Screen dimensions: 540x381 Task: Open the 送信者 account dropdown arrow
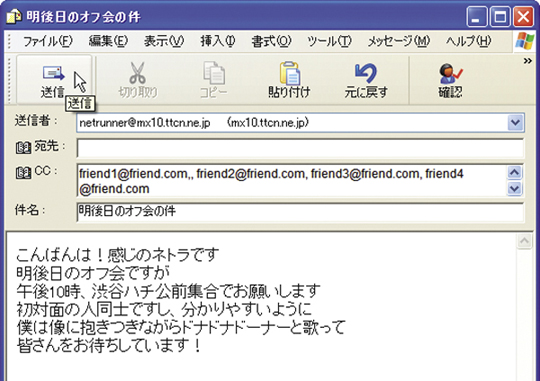pos(515,123)
